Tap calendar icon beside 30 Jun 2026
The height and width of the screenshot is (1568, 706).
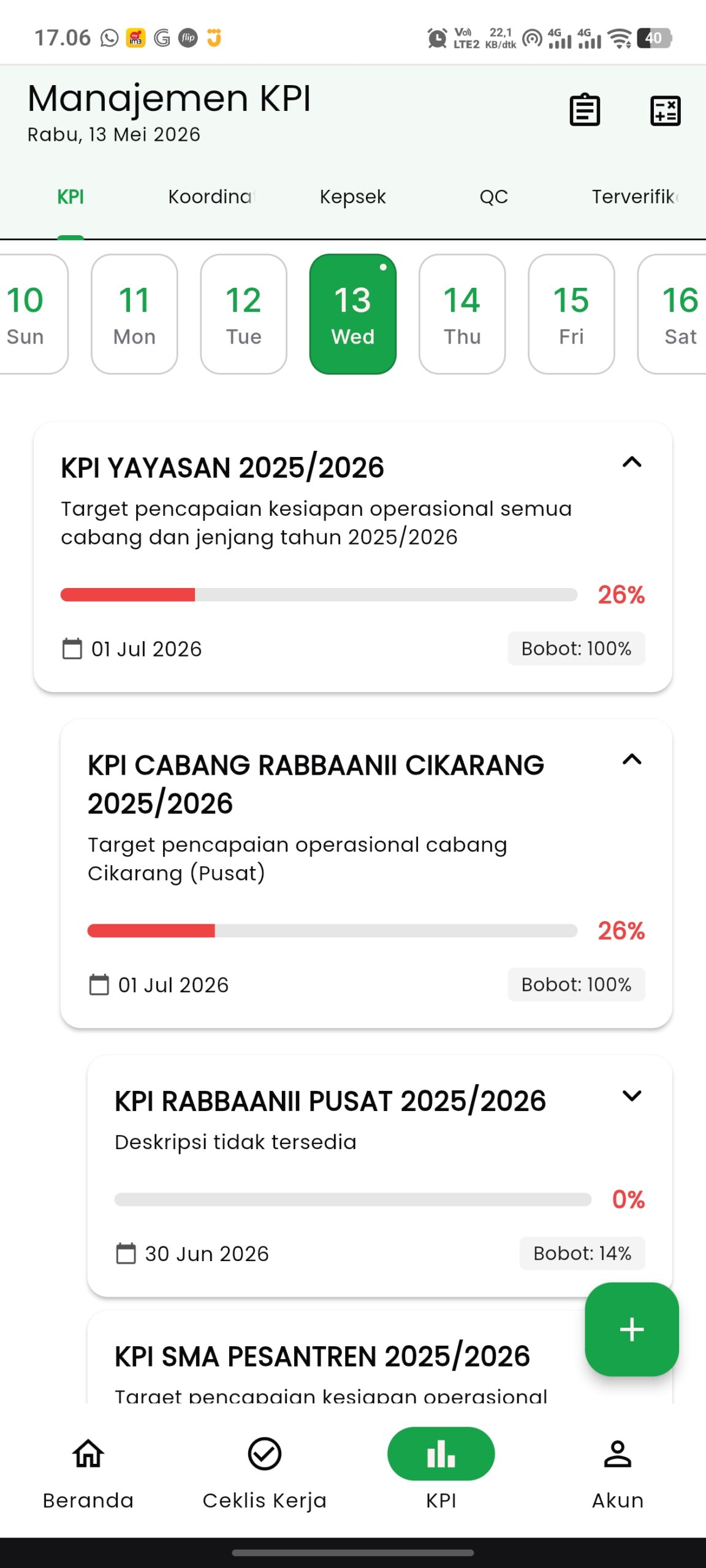(x=126, y=1253)
